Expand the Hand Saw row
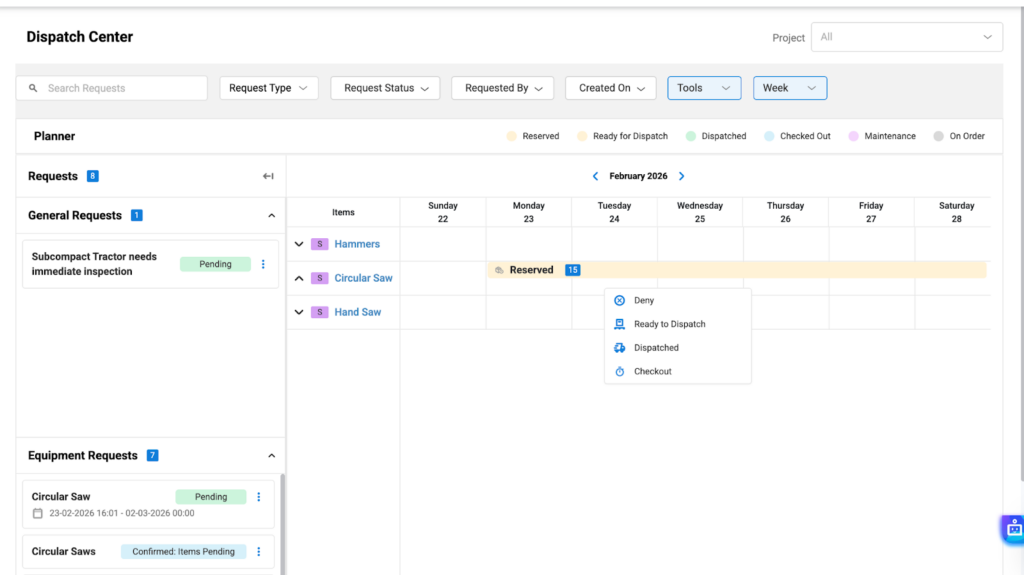 (299, 312)
